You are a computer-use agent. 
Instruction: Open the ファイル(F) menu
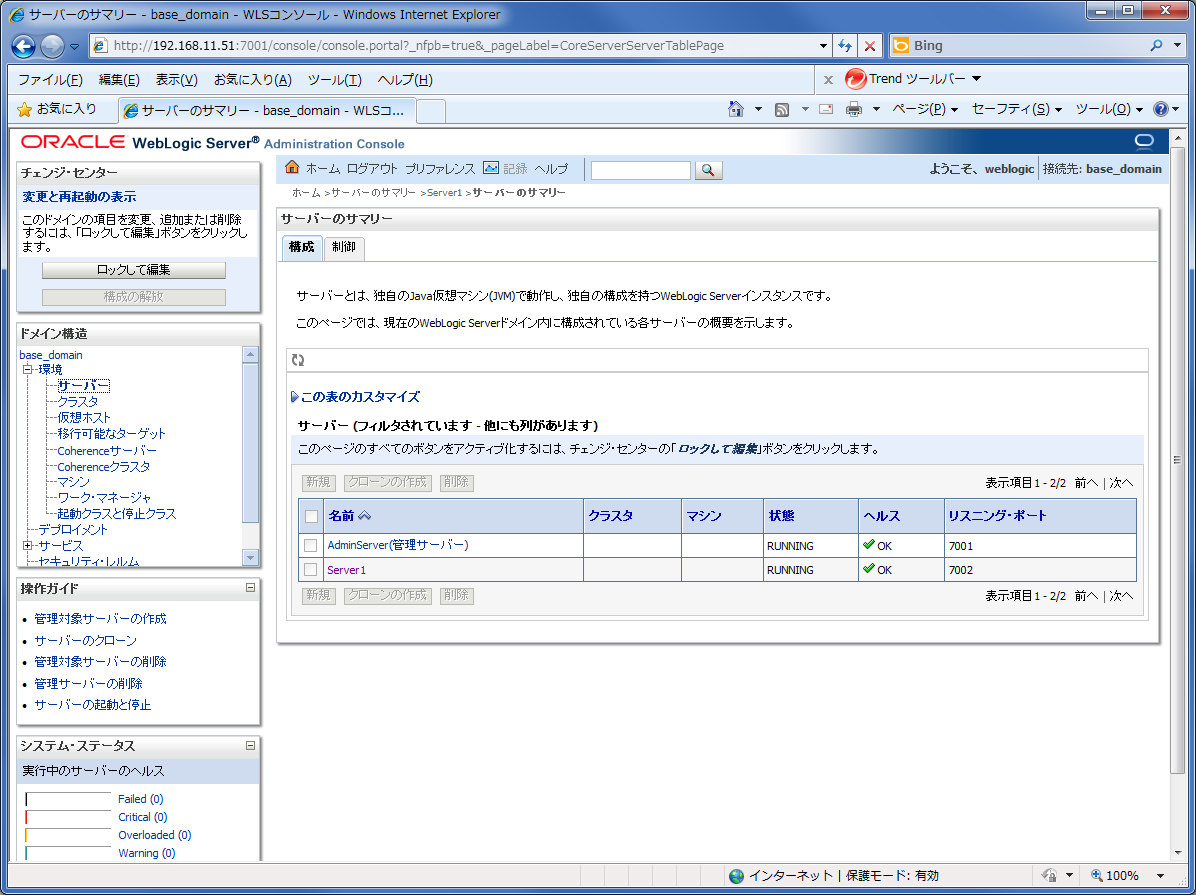[50, 79]
